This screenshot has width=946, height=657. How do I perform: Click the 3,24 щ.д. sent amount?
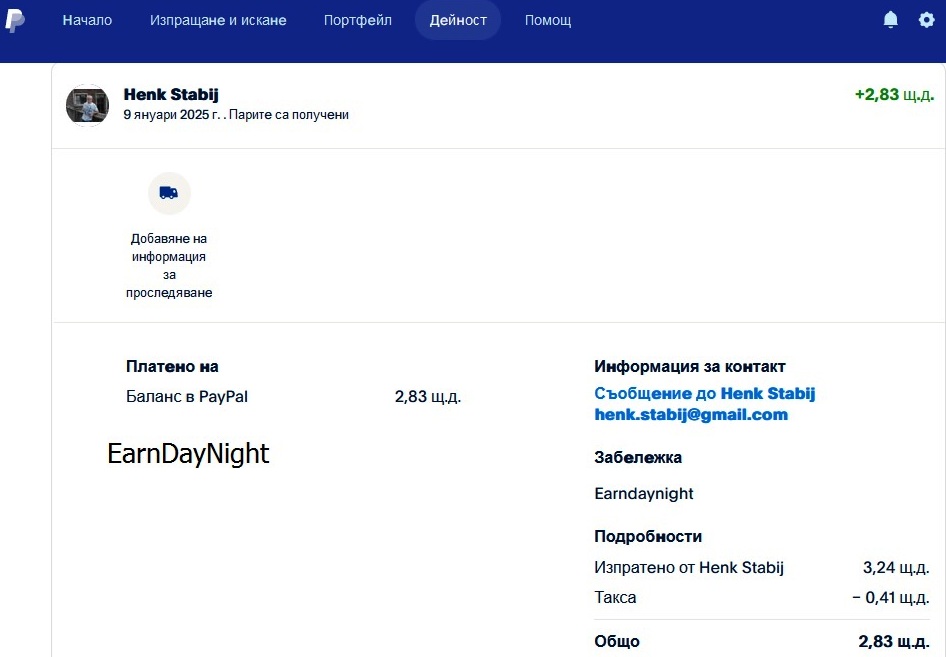pos(896,567)
